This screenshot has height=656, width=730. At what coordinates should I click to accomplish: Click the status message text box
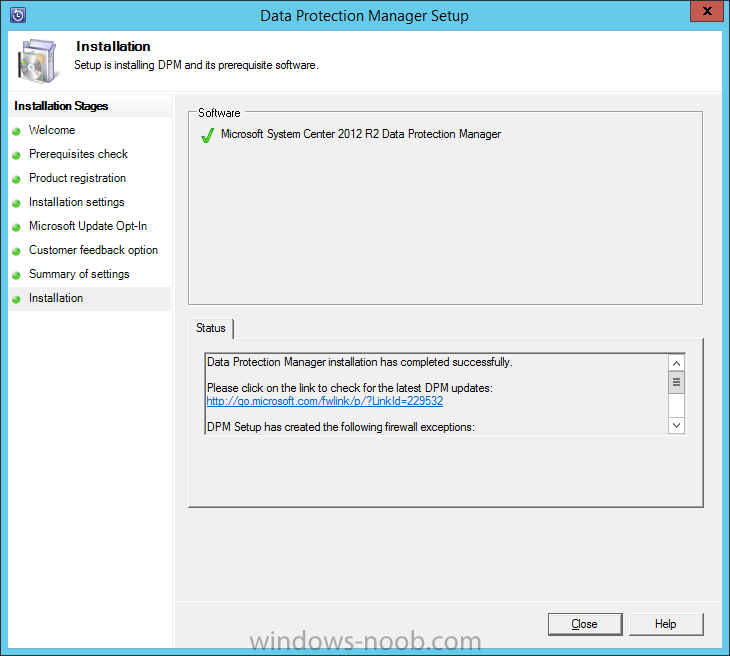tap(436, 394)
